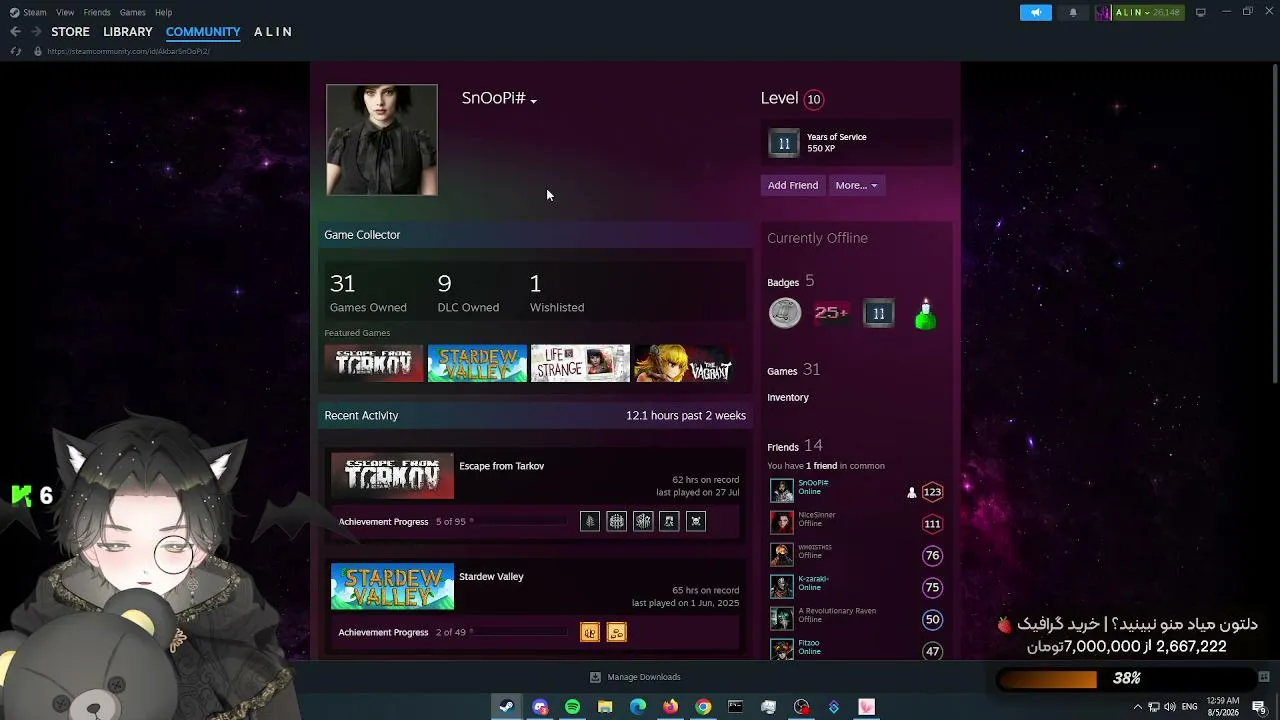Open the SnOoPi# profile avatar picture

[x=381, y=139]
